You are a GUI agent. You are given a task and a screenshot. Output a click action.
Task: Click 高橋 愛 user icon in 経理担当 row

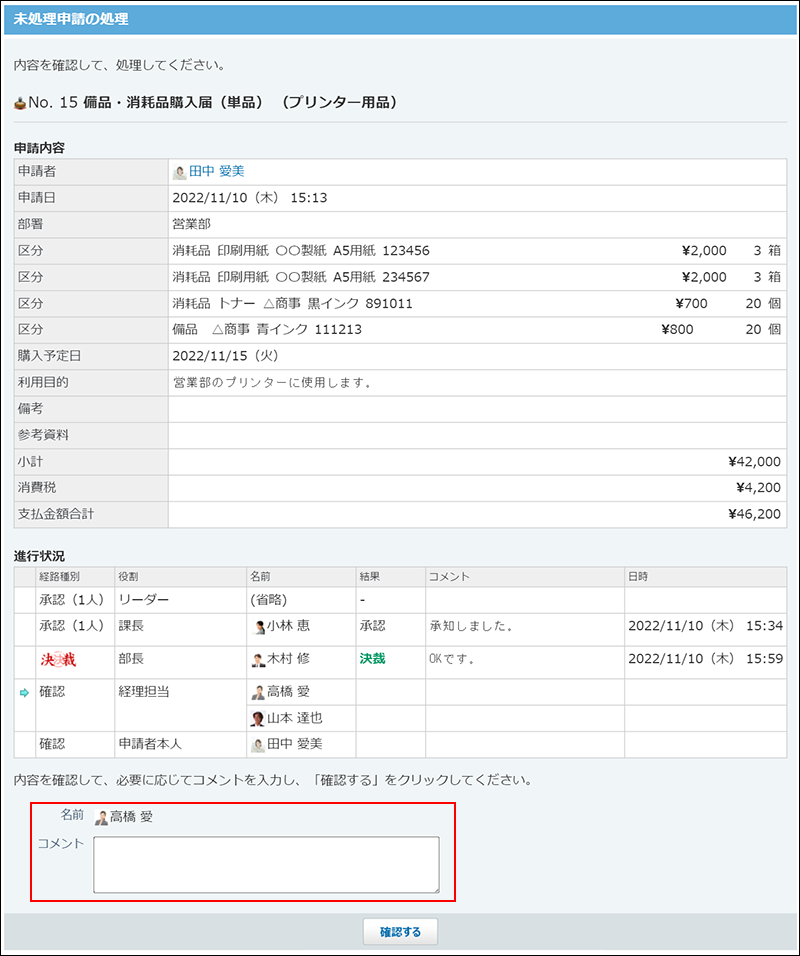pyautogui.click(x=259, y=693)
